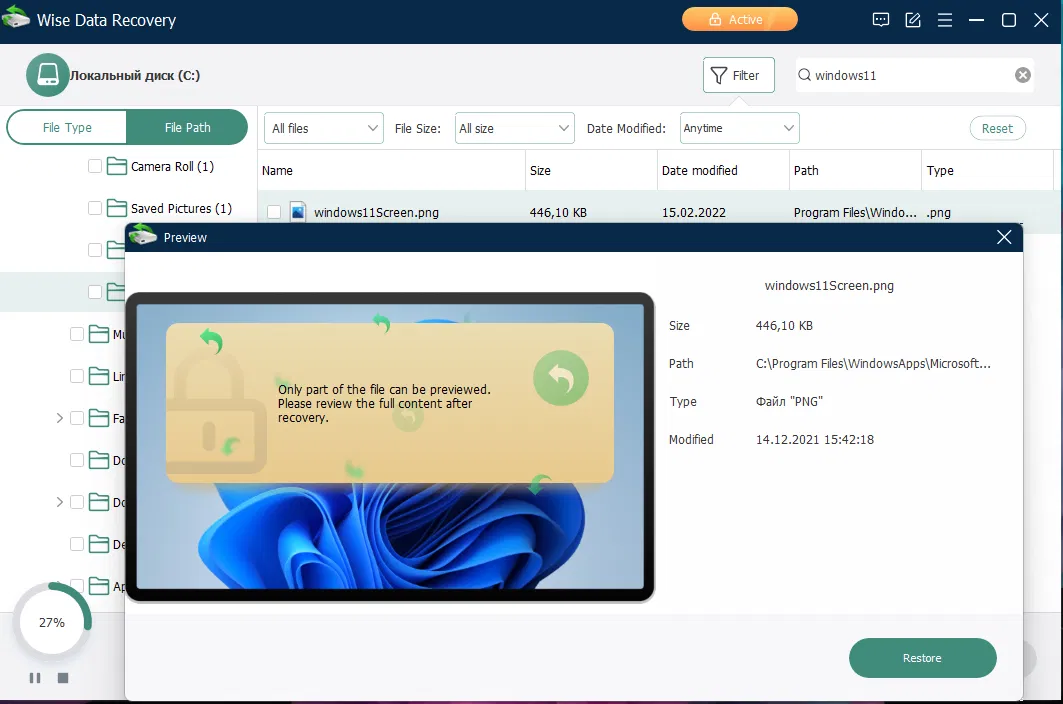Switch to the File Path tab
Viewport: 1063px width, 704px height.
[187, 128]
